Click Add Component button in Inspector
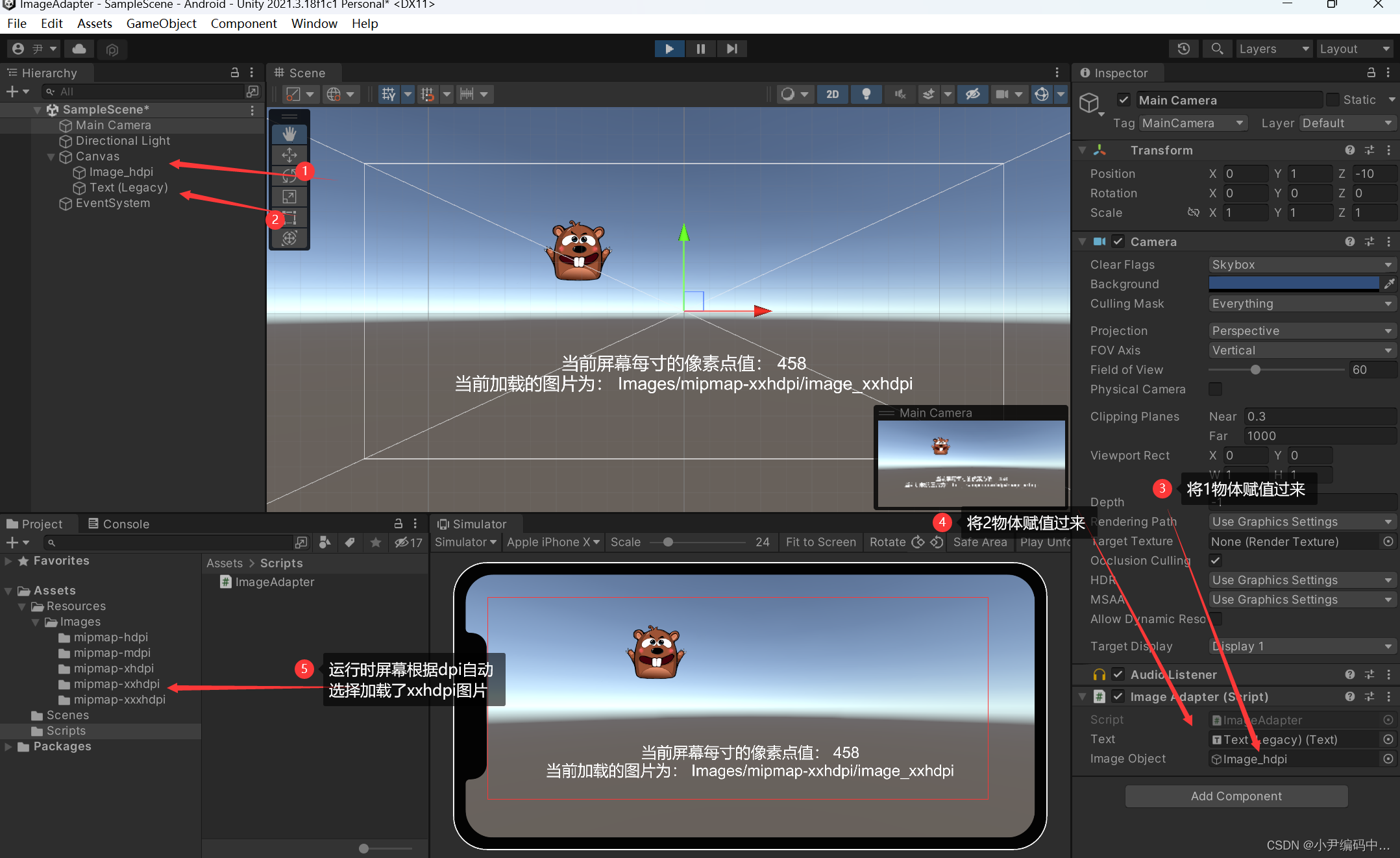 click(x=1238, y=795)
